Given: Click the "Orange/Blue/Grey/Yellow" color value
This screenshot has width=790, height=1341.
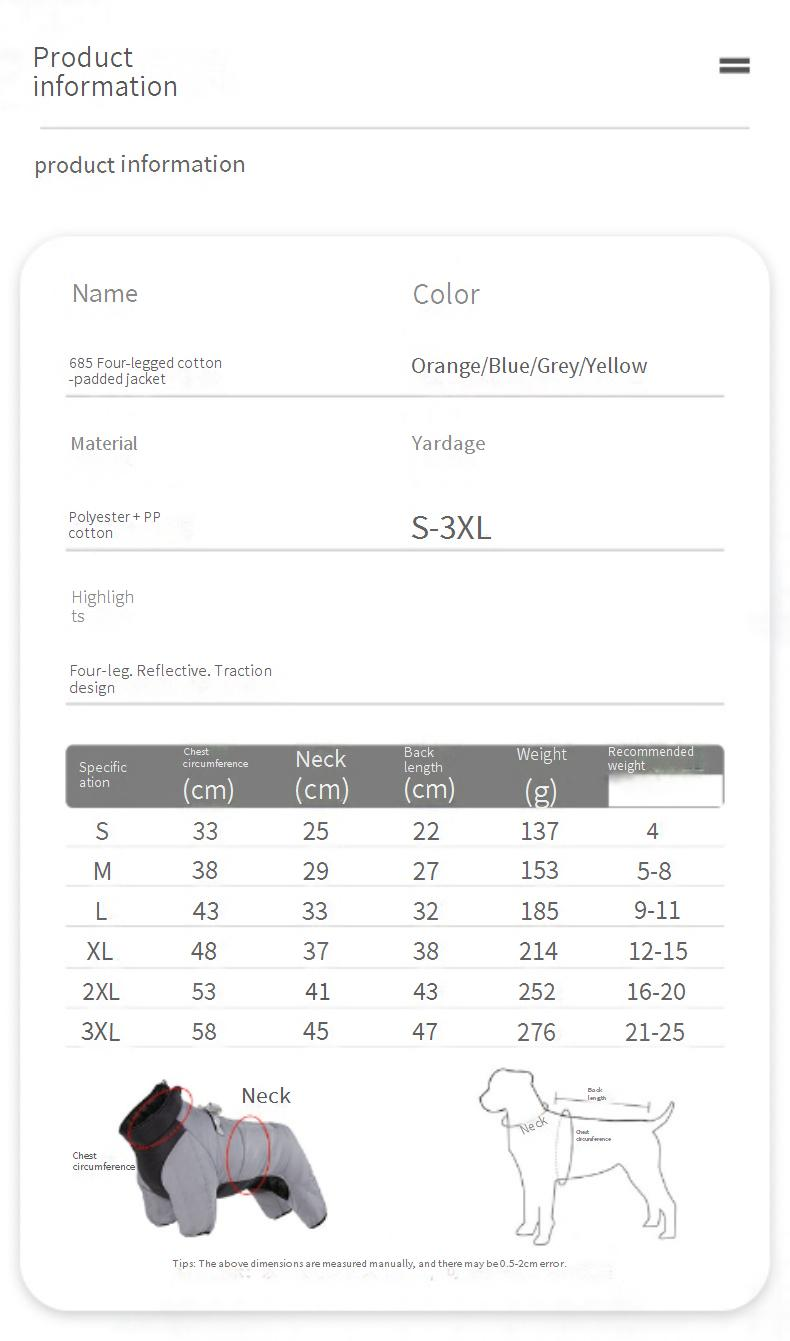Looking at the screenshot, I should point(529,366).
